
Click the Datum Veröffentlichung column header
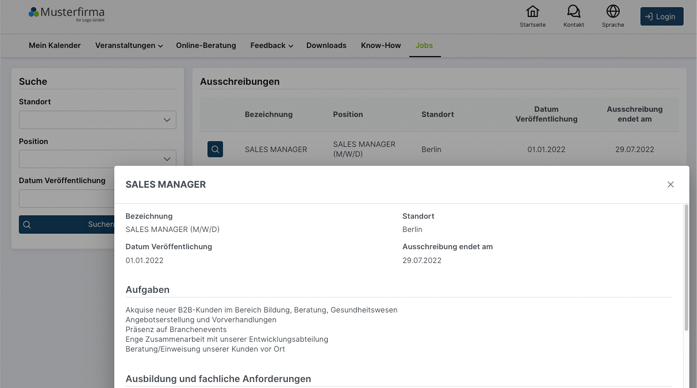pyautogui.click(x=546, y=114)
